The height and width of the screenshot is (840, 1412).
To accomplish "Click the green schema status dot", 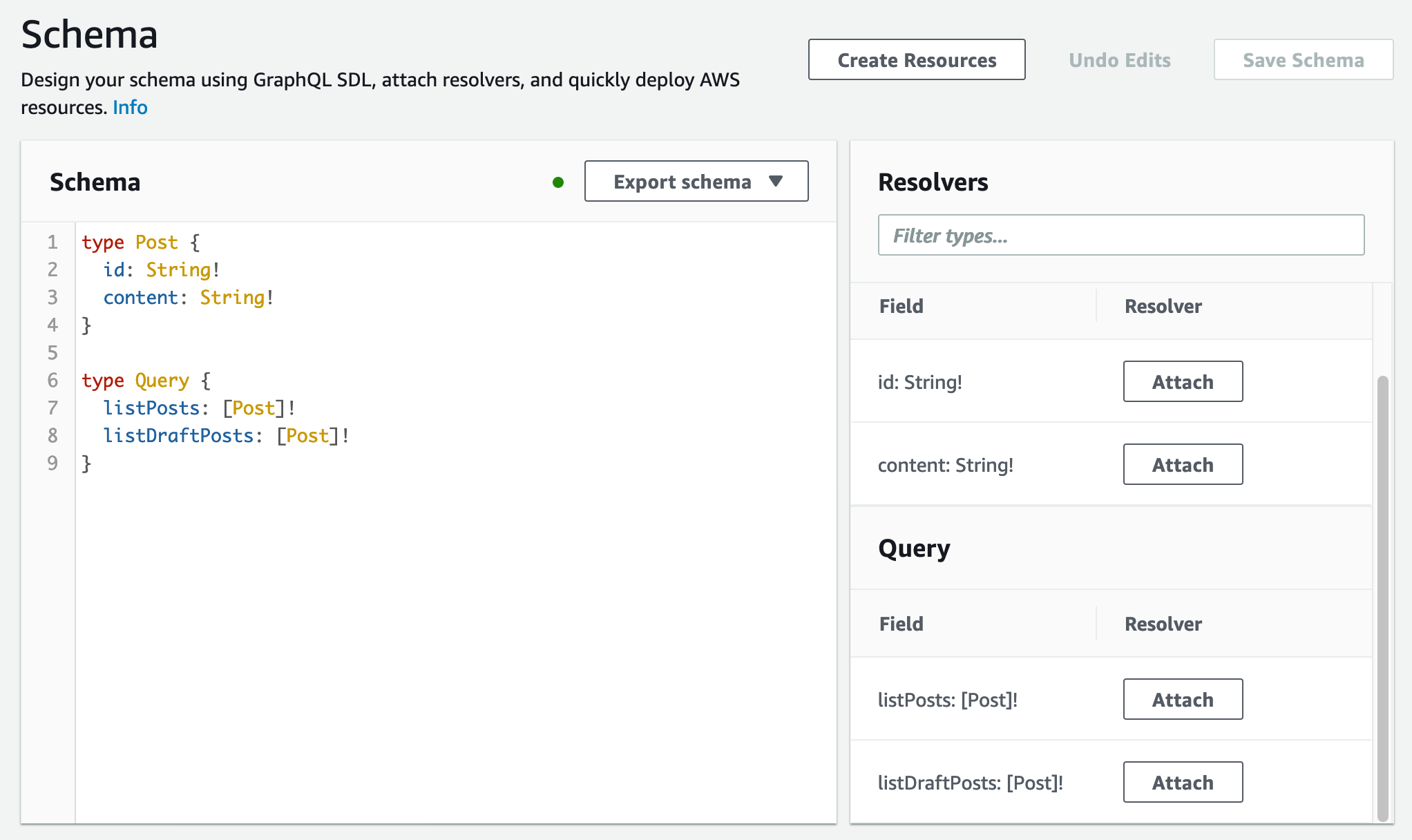I will click(x=558, y=182).
